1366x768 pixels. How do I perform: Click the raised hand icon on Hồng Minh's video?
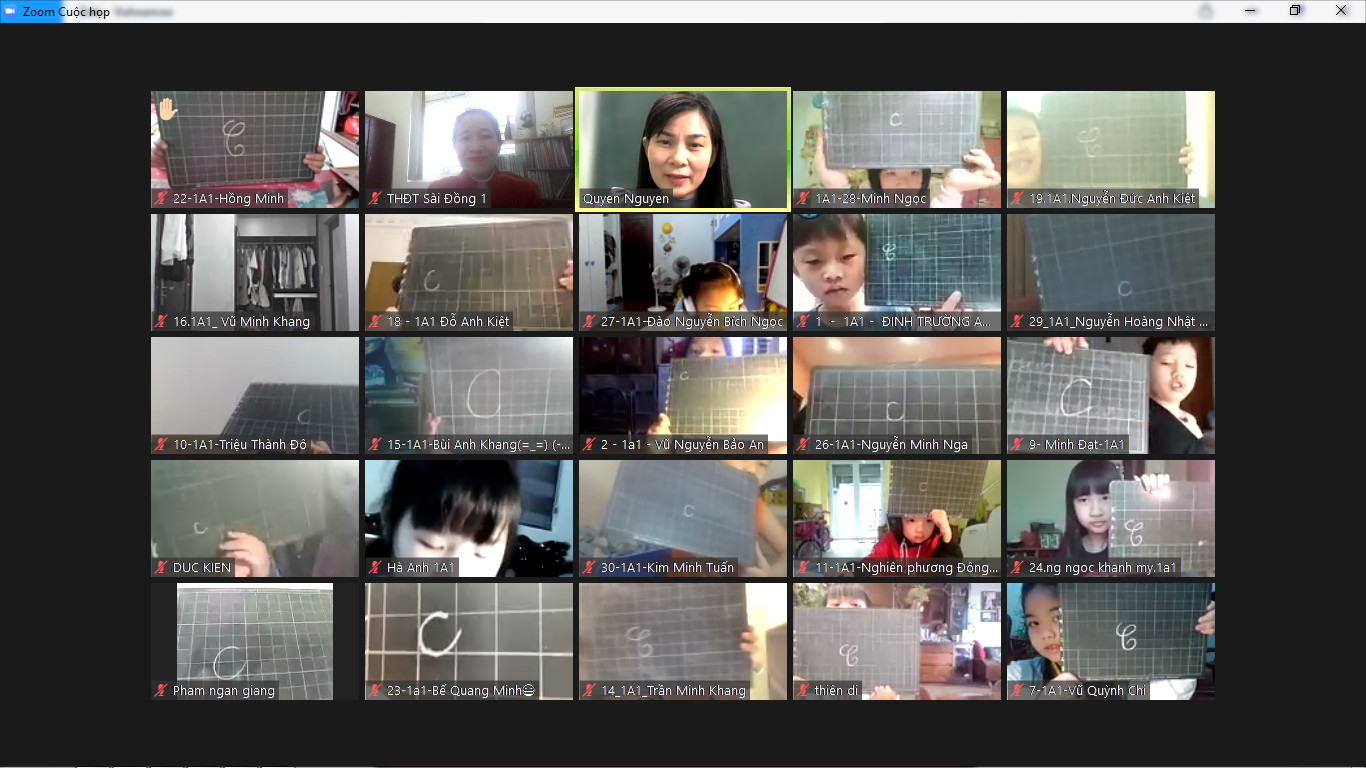click(166, 108)
